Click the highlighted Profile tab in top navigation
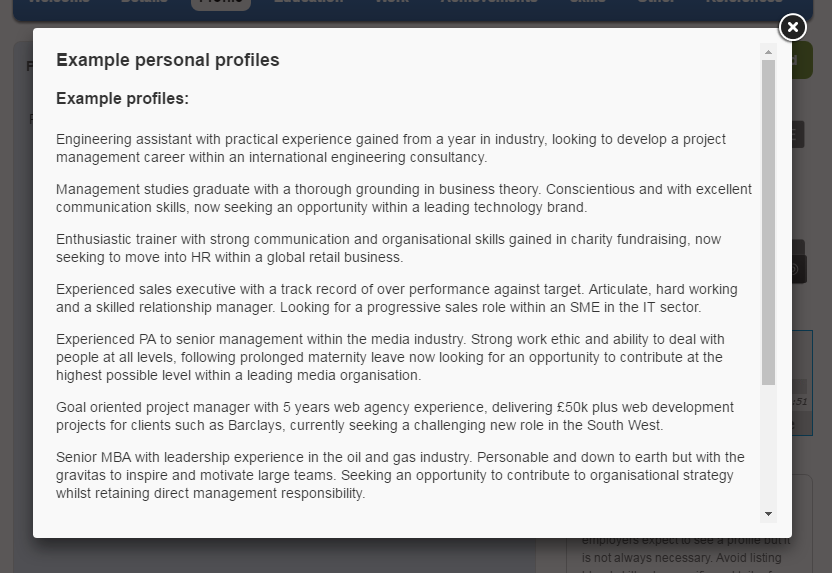Viewport: 832px width, 573px height. (221, 3)
